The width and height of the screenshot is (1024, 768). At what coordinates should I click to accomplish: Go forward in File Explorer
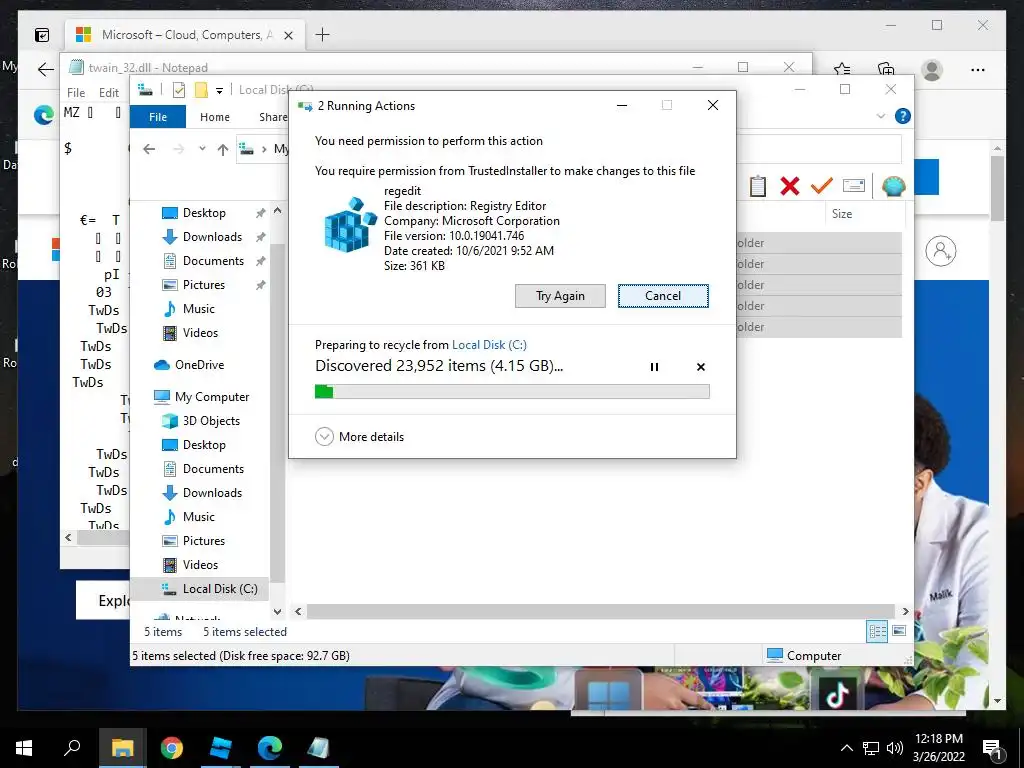click(178, 150)
